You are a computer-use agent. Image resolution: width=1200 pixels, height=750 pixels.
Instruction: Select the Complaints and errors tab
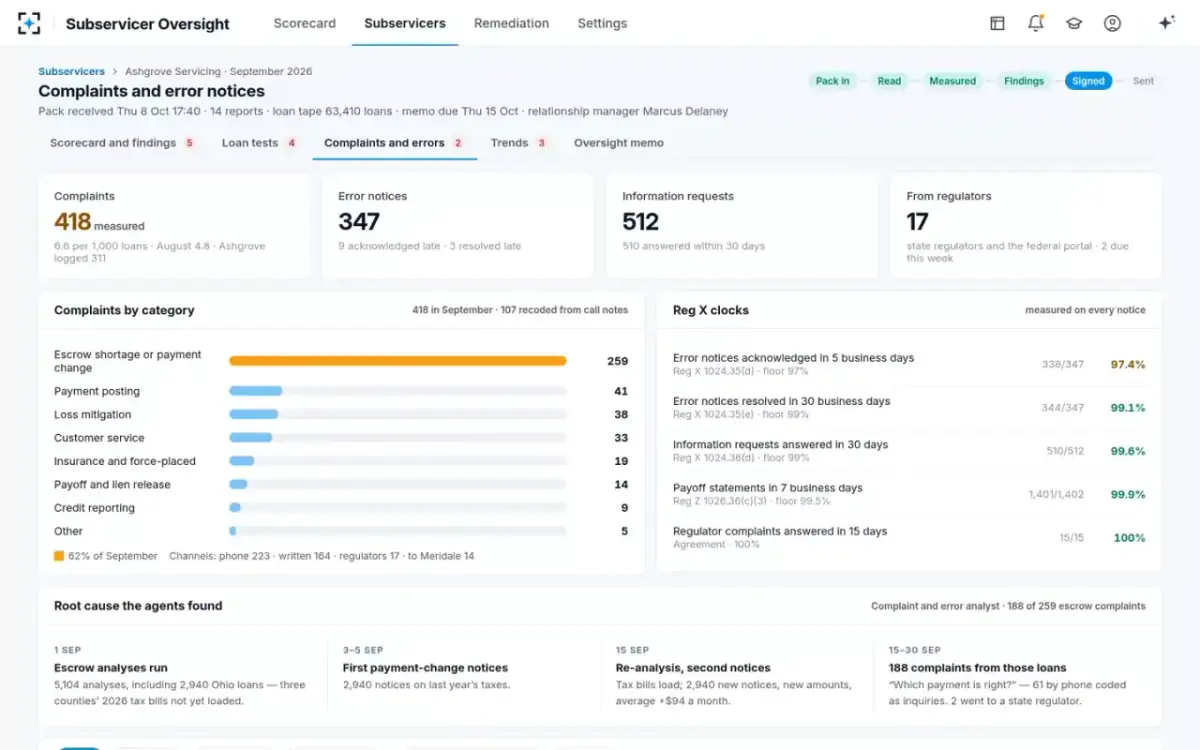[394, 143]
